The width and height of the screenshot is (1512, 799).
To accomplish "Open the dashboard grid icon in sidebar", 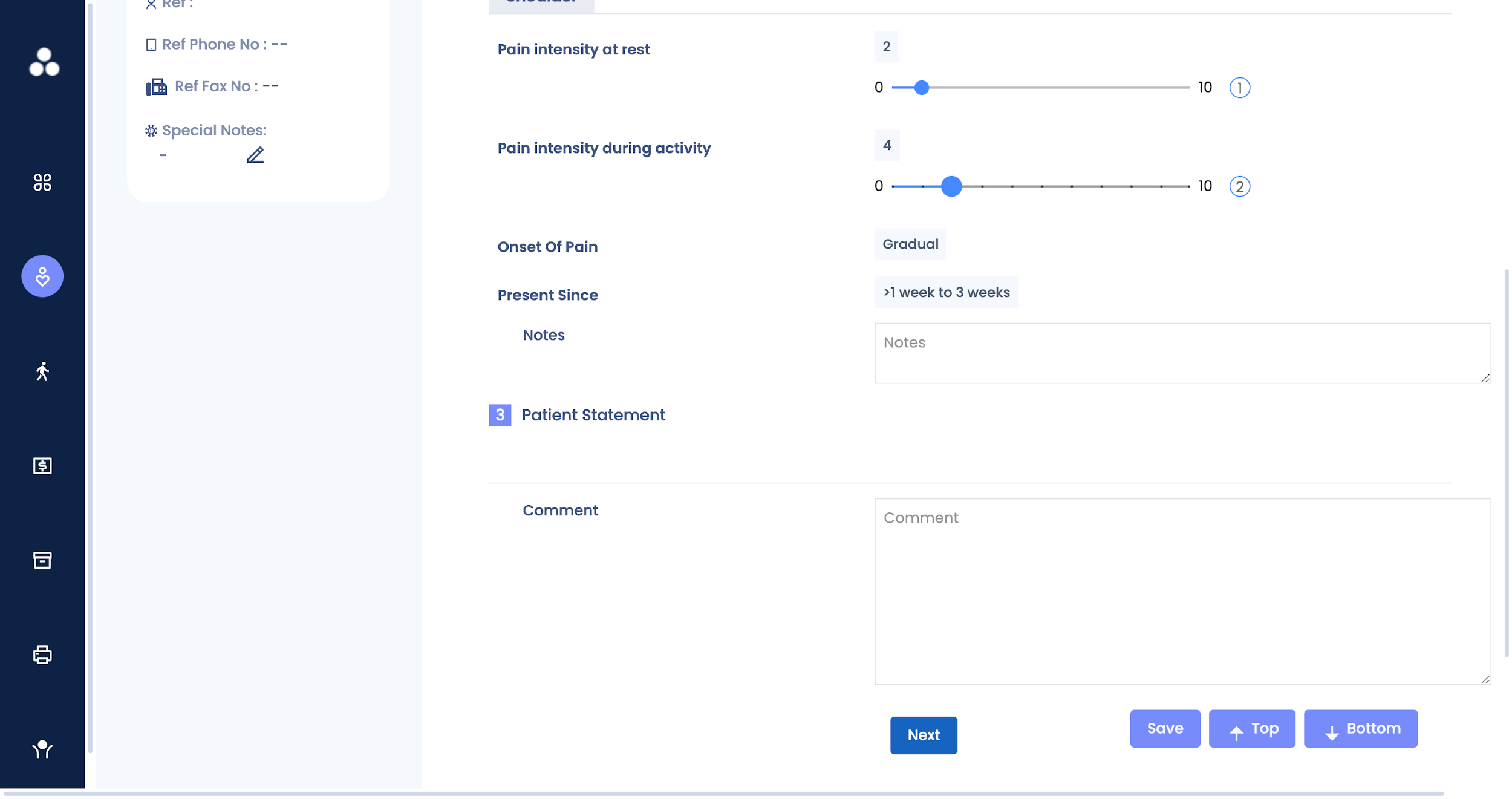I will tap(42, 182).
